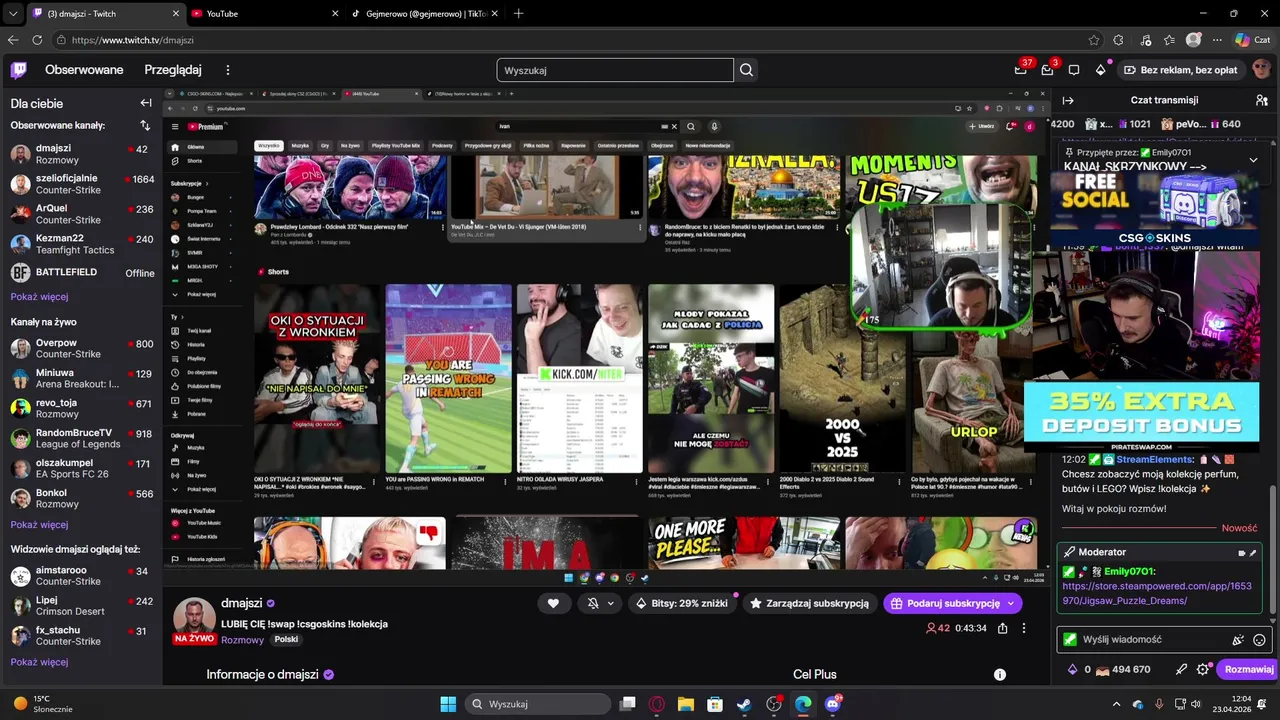Switch to the YouTube browser tab

(x=262, y=13)
